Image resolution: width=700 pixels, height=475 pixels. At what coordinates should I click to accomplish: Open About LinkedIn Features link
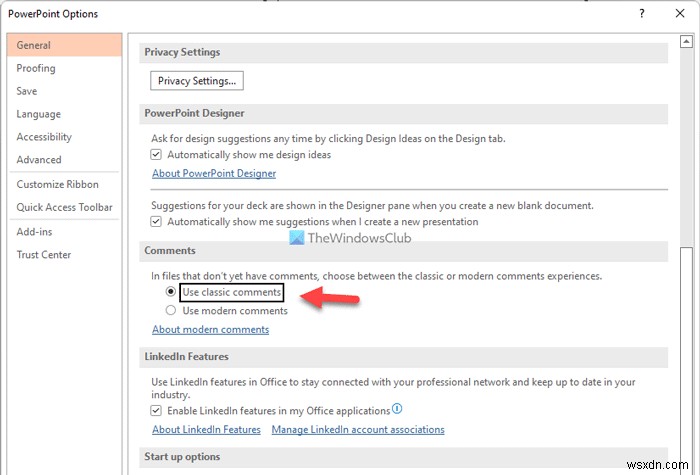(206, 429)
